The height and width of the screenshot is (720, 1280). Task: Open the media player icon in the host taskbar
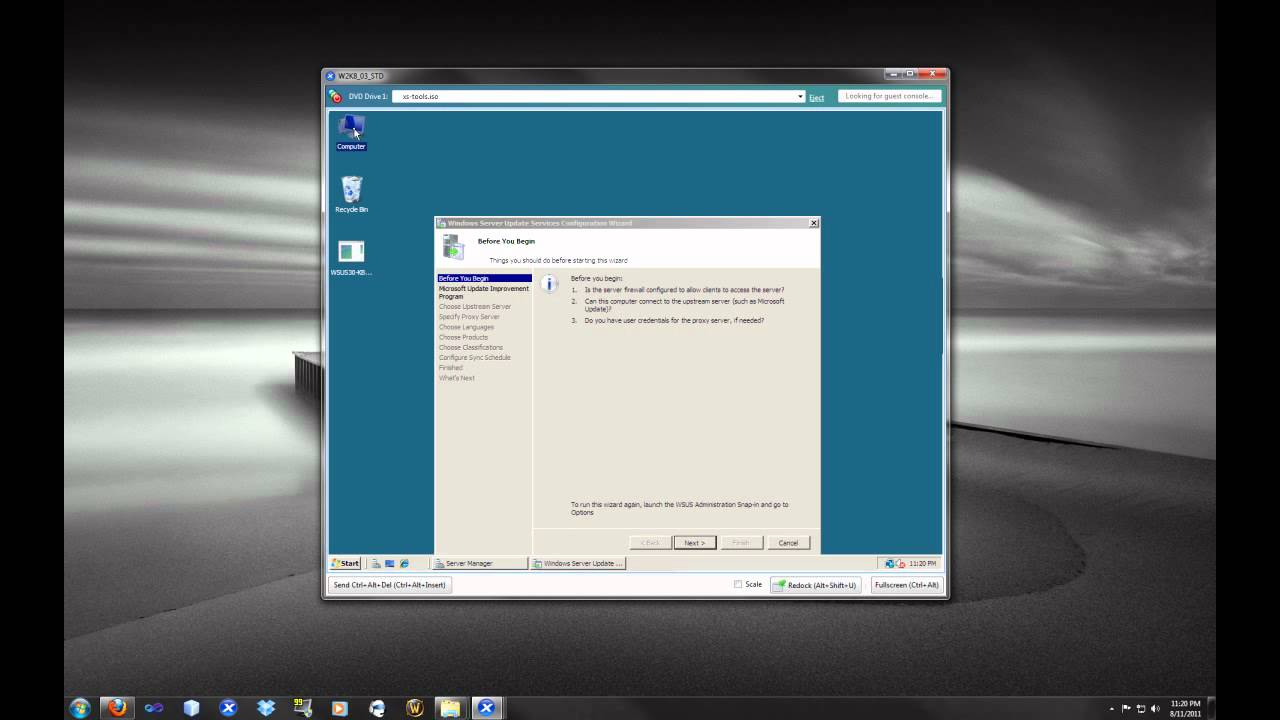point(339,708)
